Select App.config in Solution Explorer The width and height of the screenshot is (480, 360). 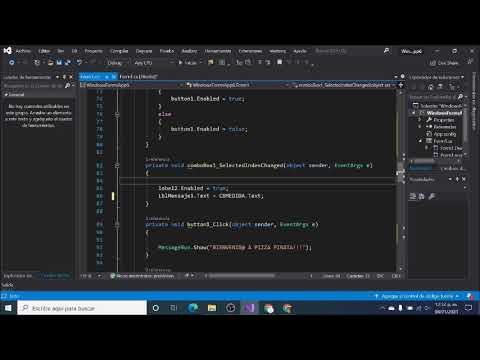tap(441, 134)
